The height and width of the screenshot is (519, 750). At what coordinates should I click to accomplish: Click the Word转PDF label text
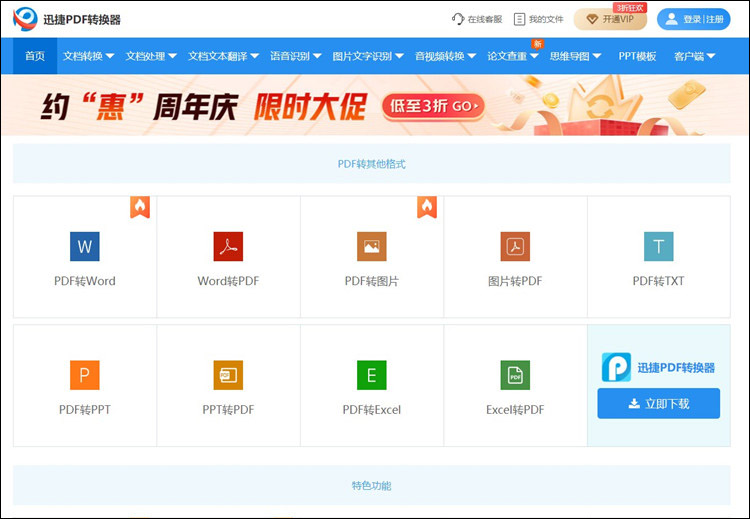pos(228,281)
